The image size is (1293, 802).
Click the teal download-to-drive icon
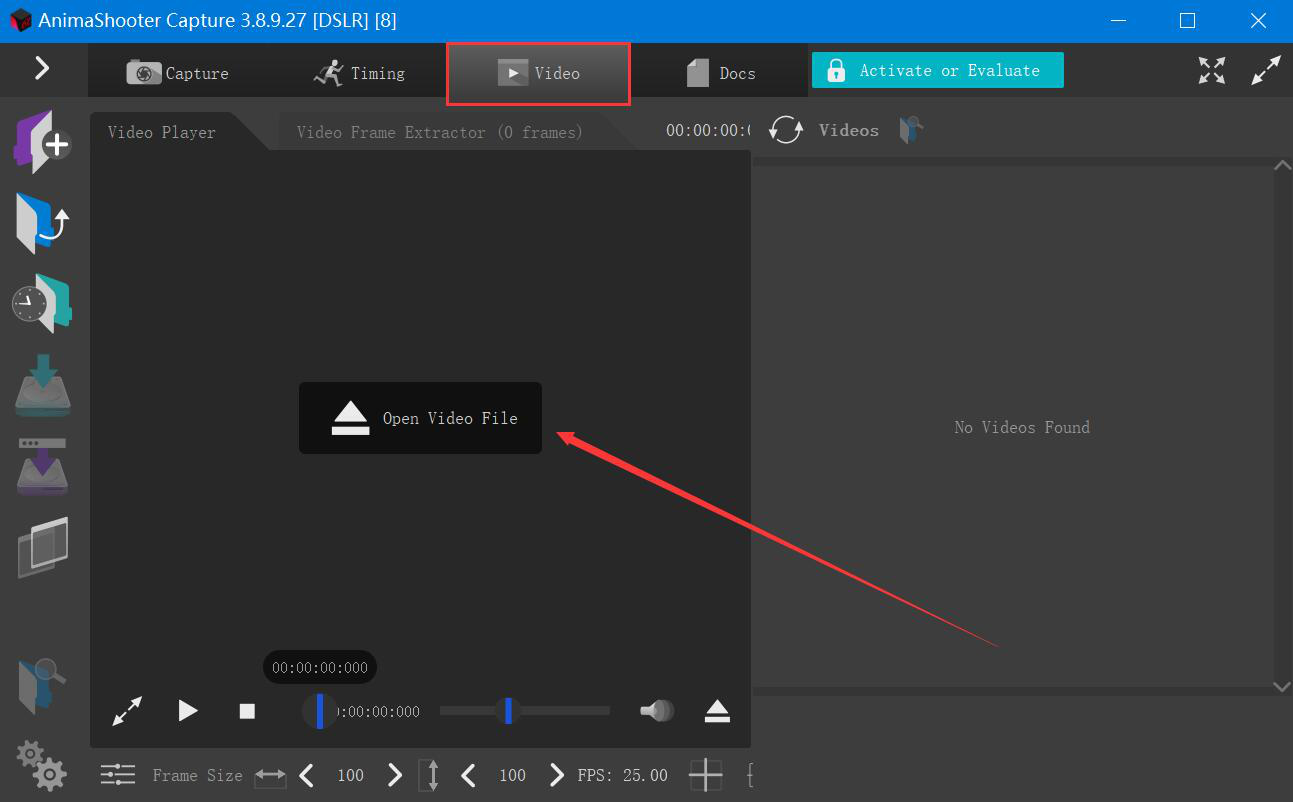(42, 387)
